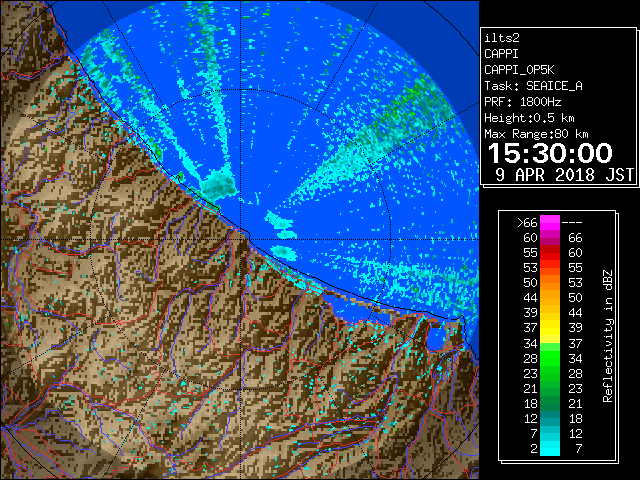Click the 'PRF: 1800Hz' entry
Viewport: 640px width, 480px height.
[x=522, y=102]
